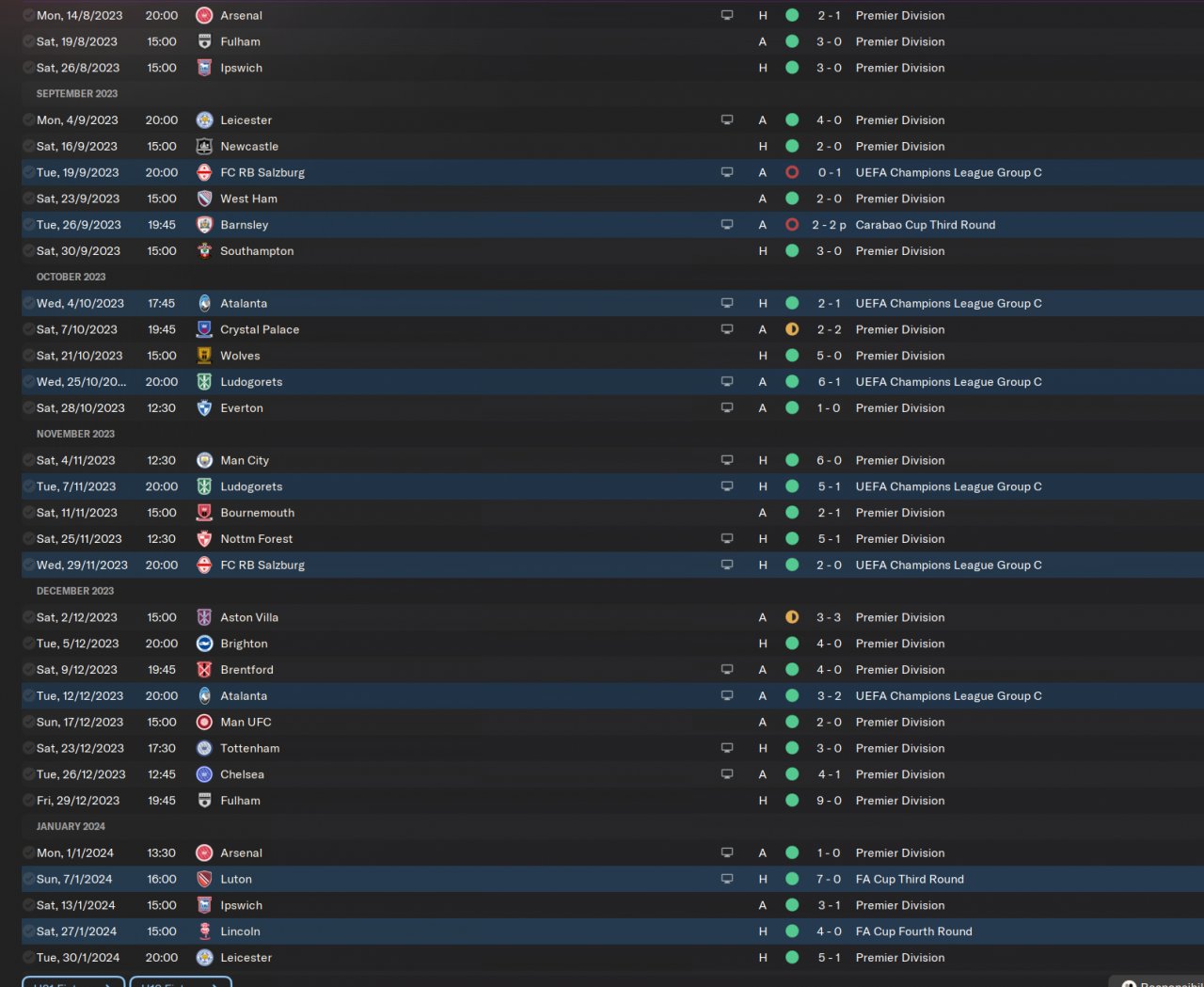This screenshot has height=987, width=1204.
Task: Click the TV broadcast icon on Man City row
Action: (x=727, y=461)
